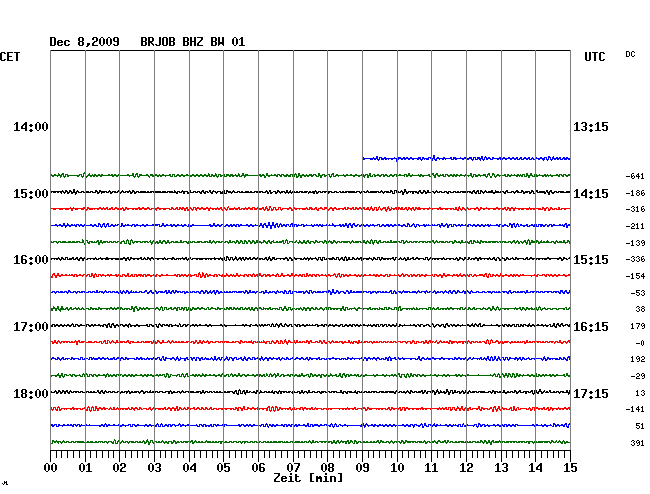Click the '07' minute axis label
650x494 pixels.
click(x=293, y=468)
